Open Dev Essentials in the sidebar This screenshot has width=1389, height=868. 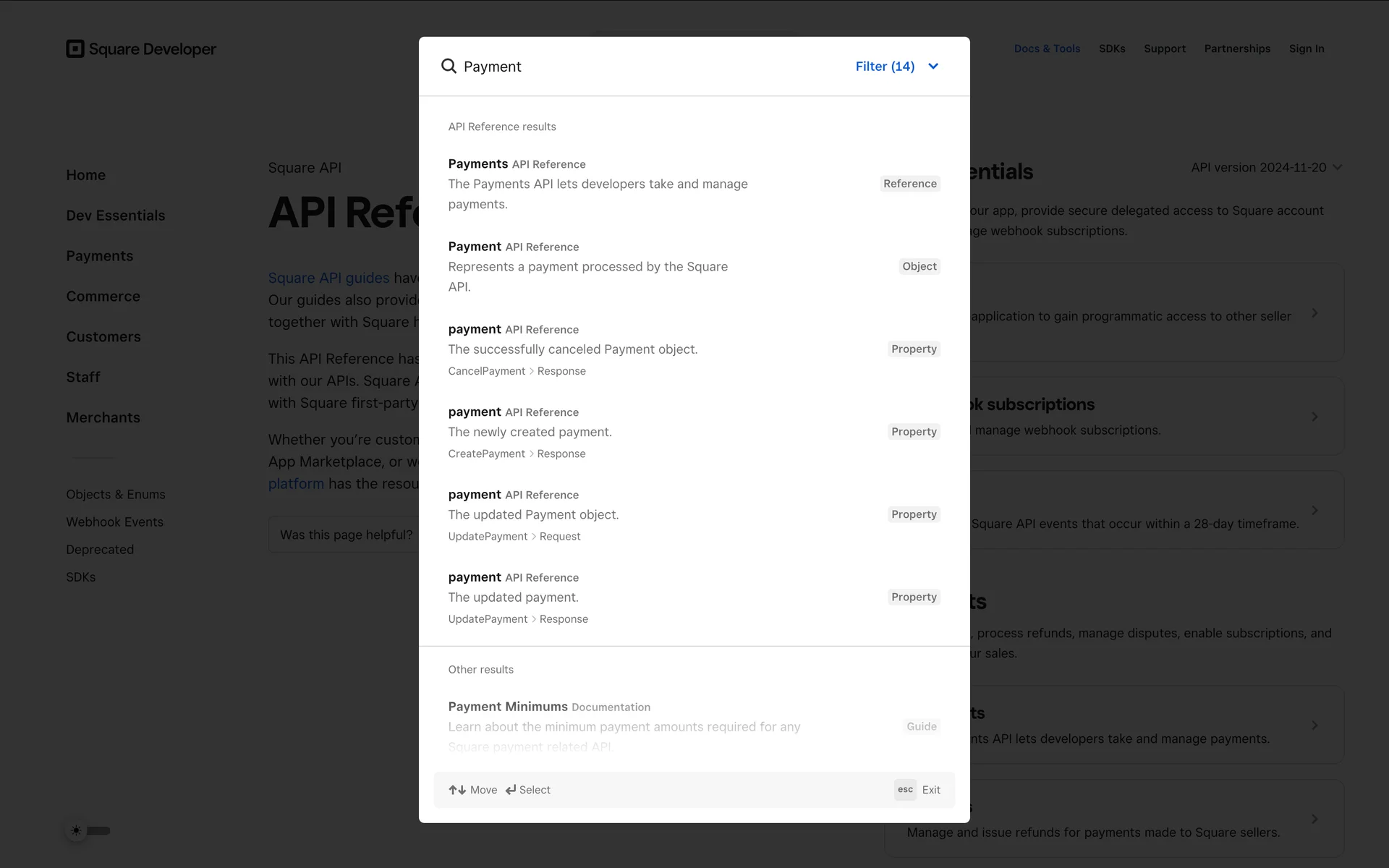pos(116,216)
